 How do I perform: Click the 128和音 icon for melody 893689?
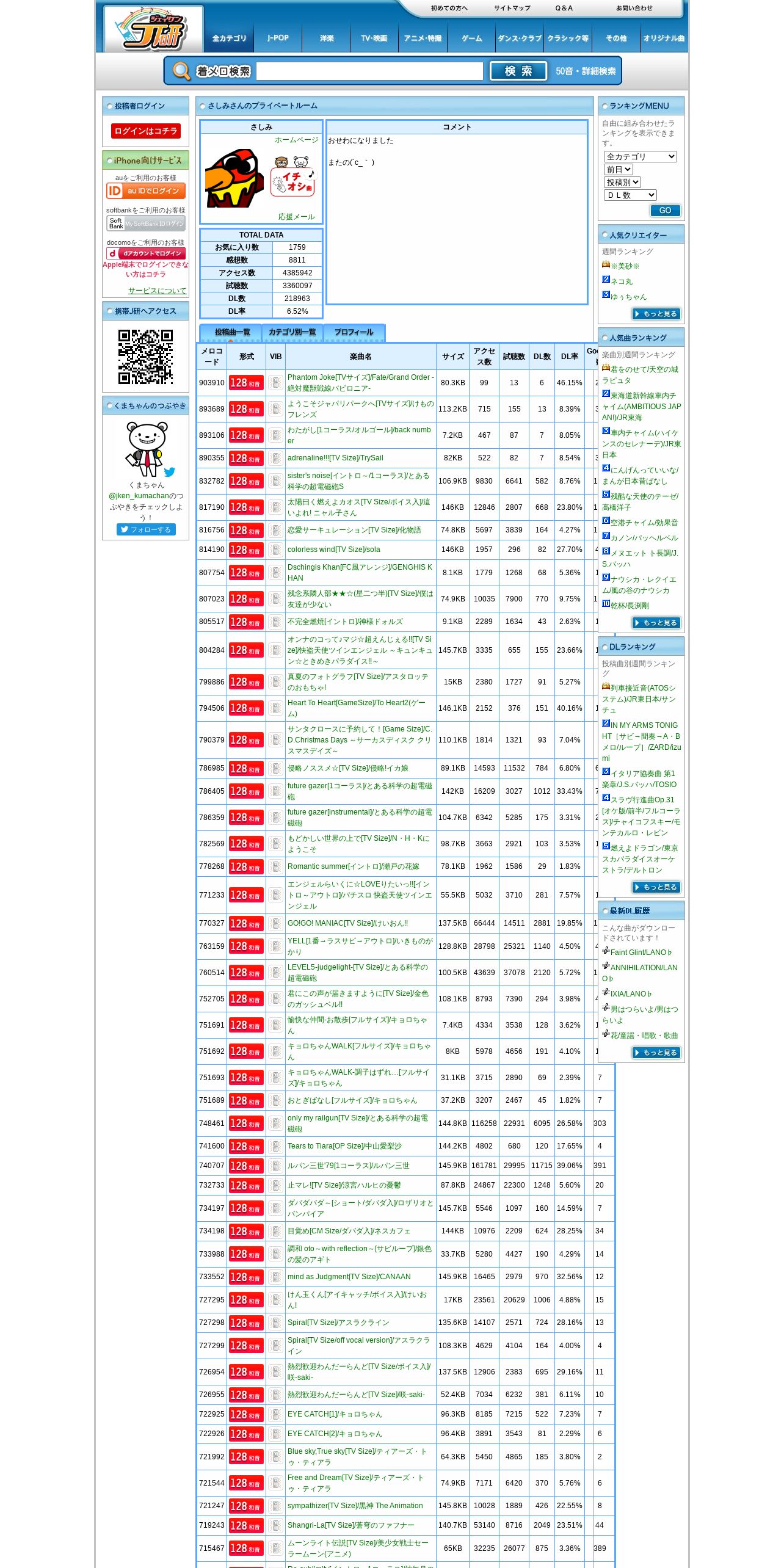tap(246, 409)
